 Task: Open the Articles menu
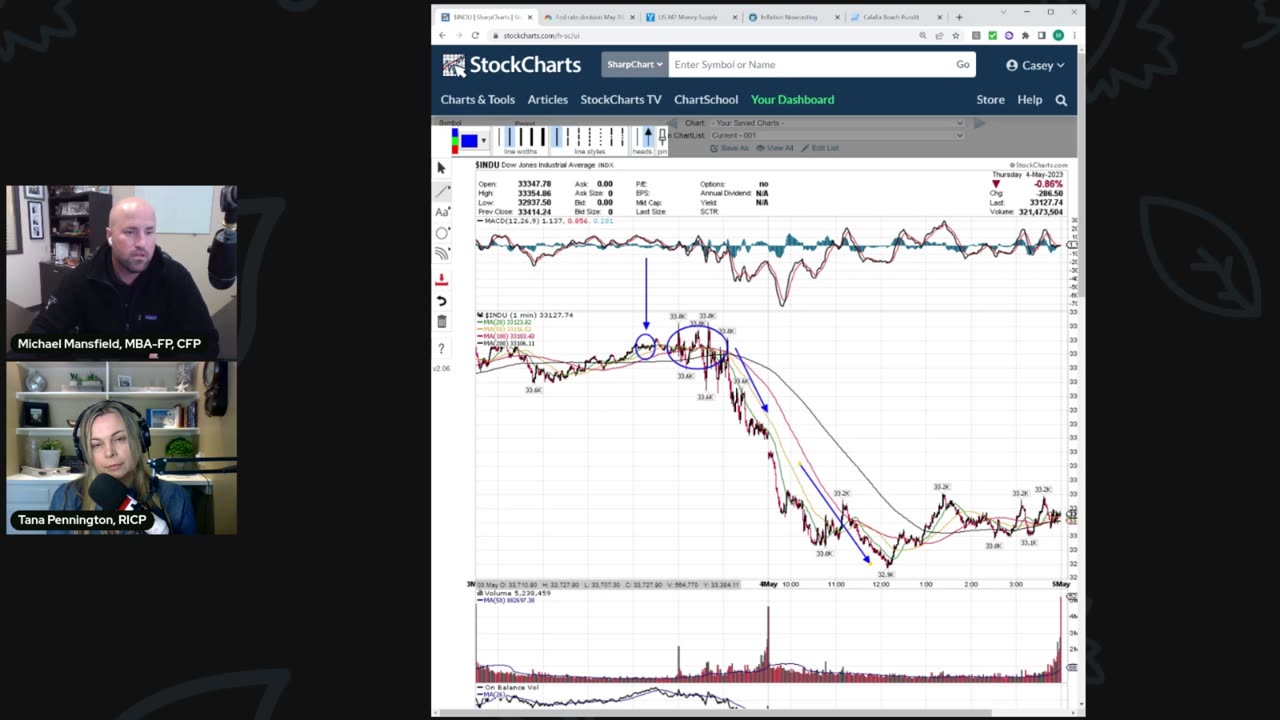pos(548,100)
